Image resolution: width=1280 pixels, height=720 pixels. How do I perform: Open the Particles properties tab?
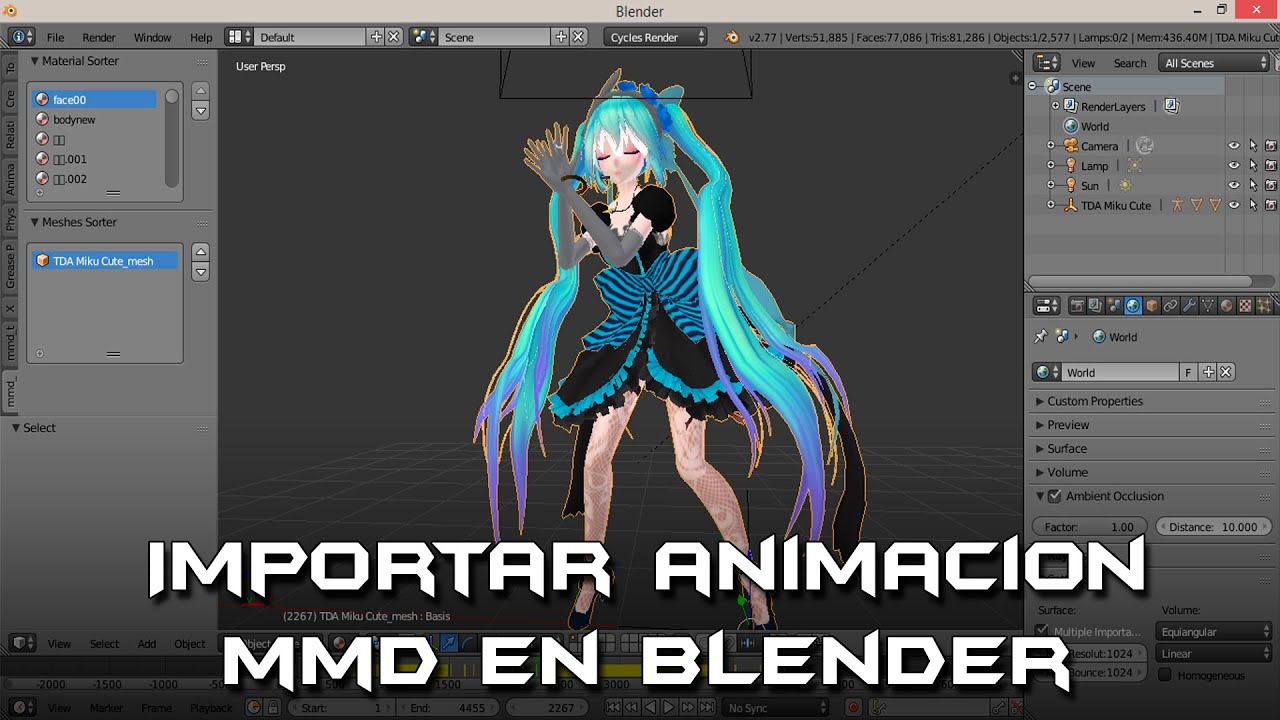point(1264,306)
